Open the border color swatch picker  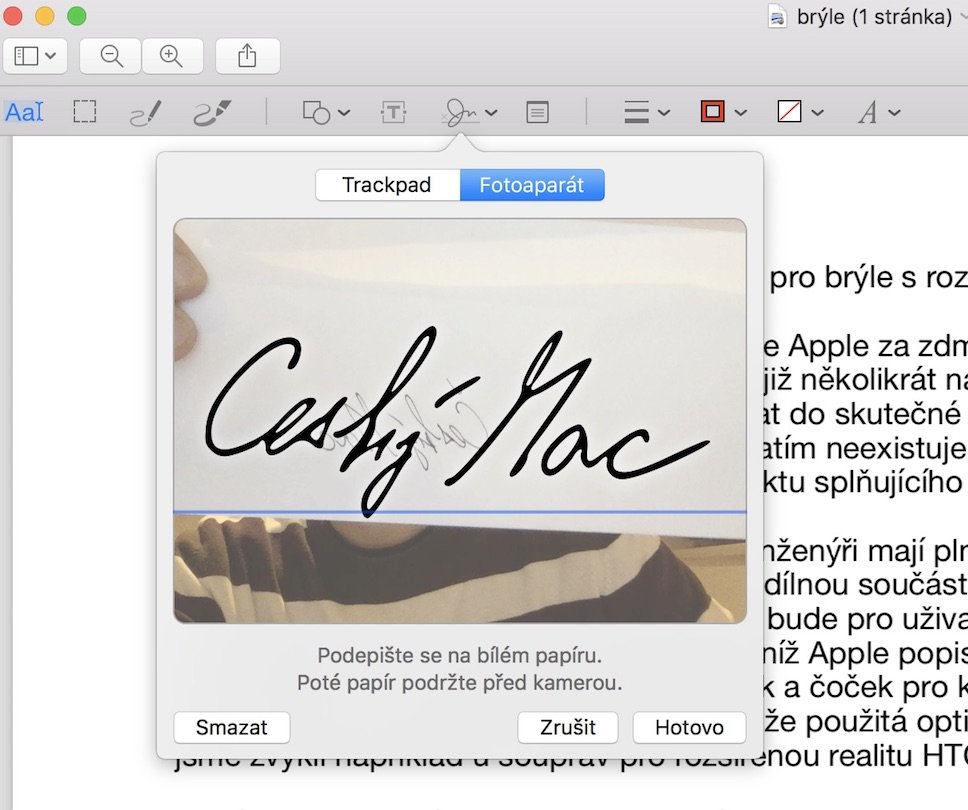coord(724,113)
